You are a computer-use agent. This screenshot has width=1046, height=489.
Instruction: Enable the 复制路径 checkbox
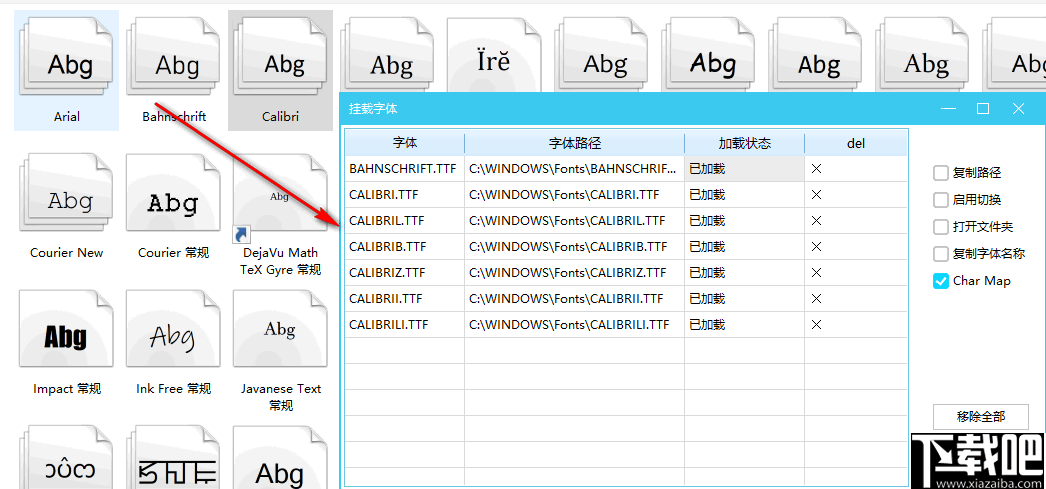941,173
